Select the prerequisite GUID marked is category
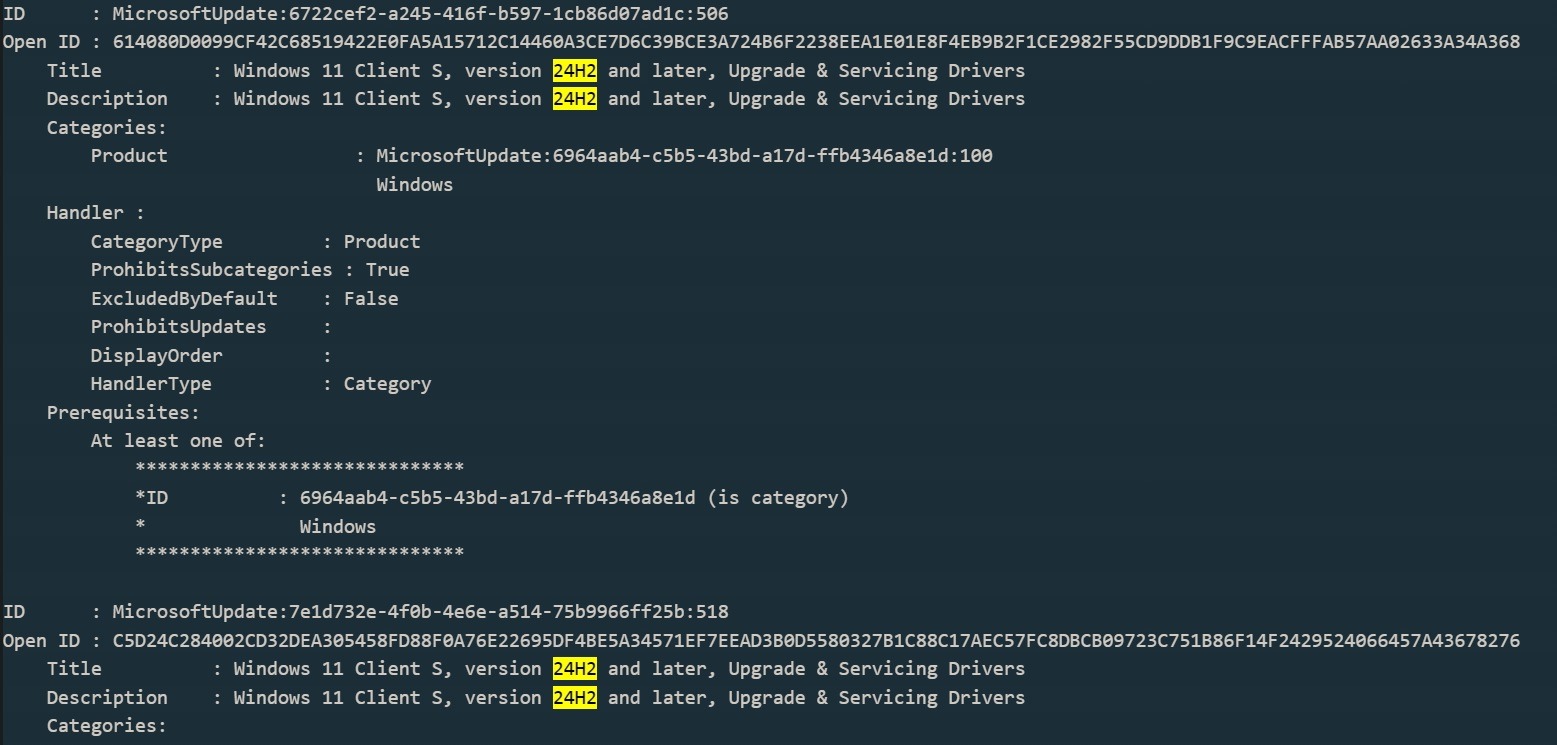The width and height of the screenshot is (1557, 745). click(x=497, y=498)
